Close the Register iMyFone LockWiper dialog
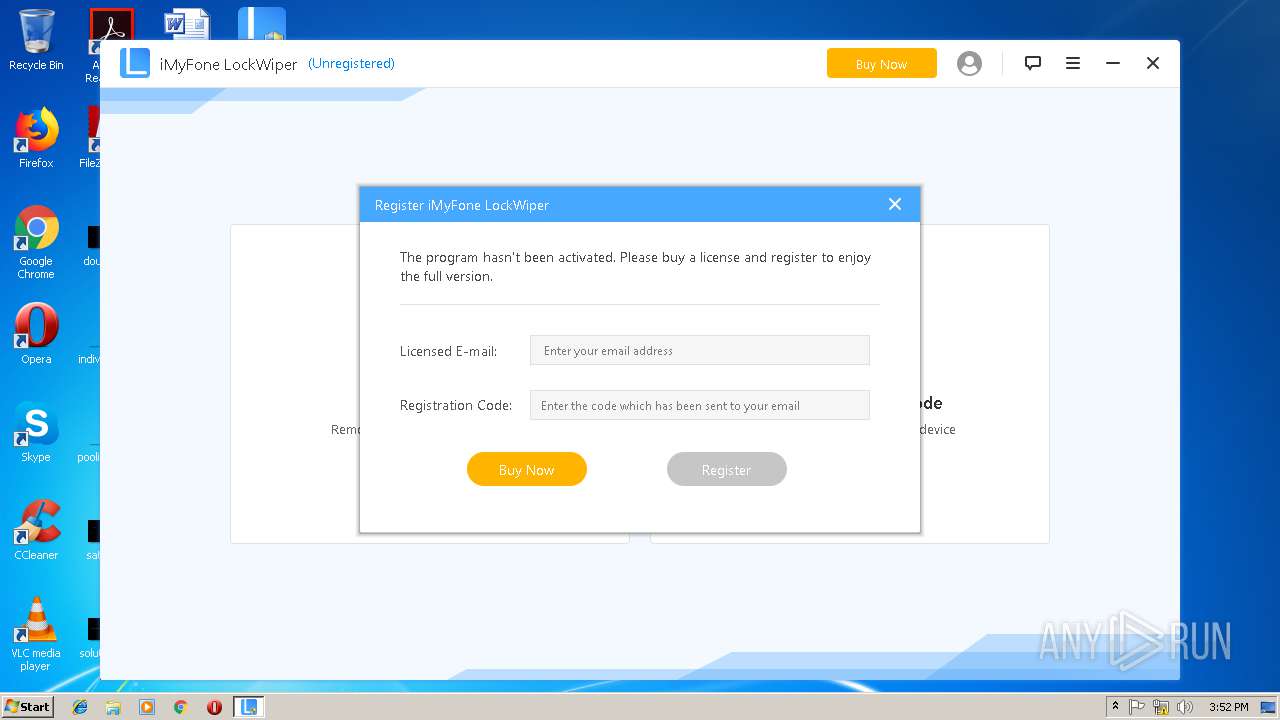Image resolution: width=1280 pixels, height=720 pixels. pyautogui.click(x=895, y=204)
